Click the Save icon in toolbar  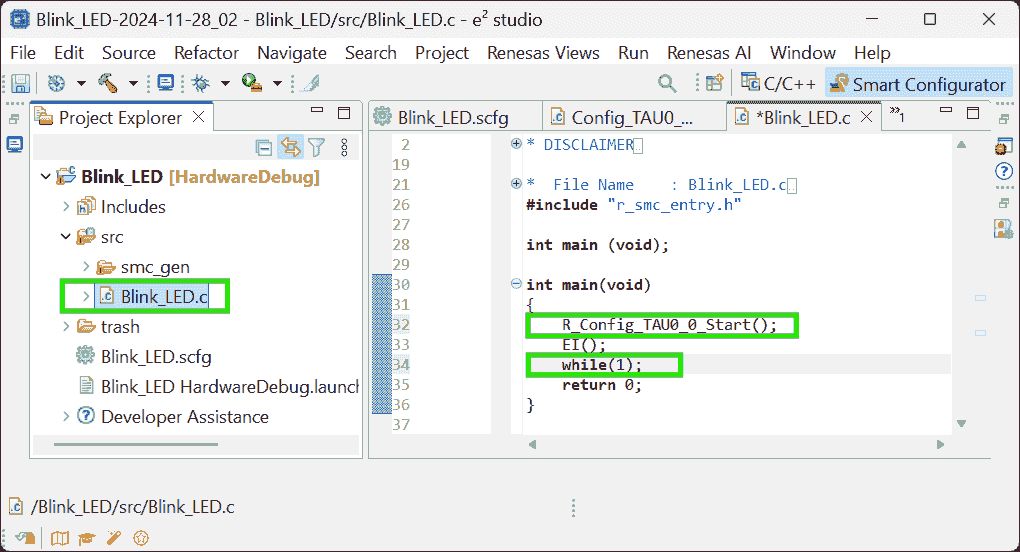click(20, 84)
